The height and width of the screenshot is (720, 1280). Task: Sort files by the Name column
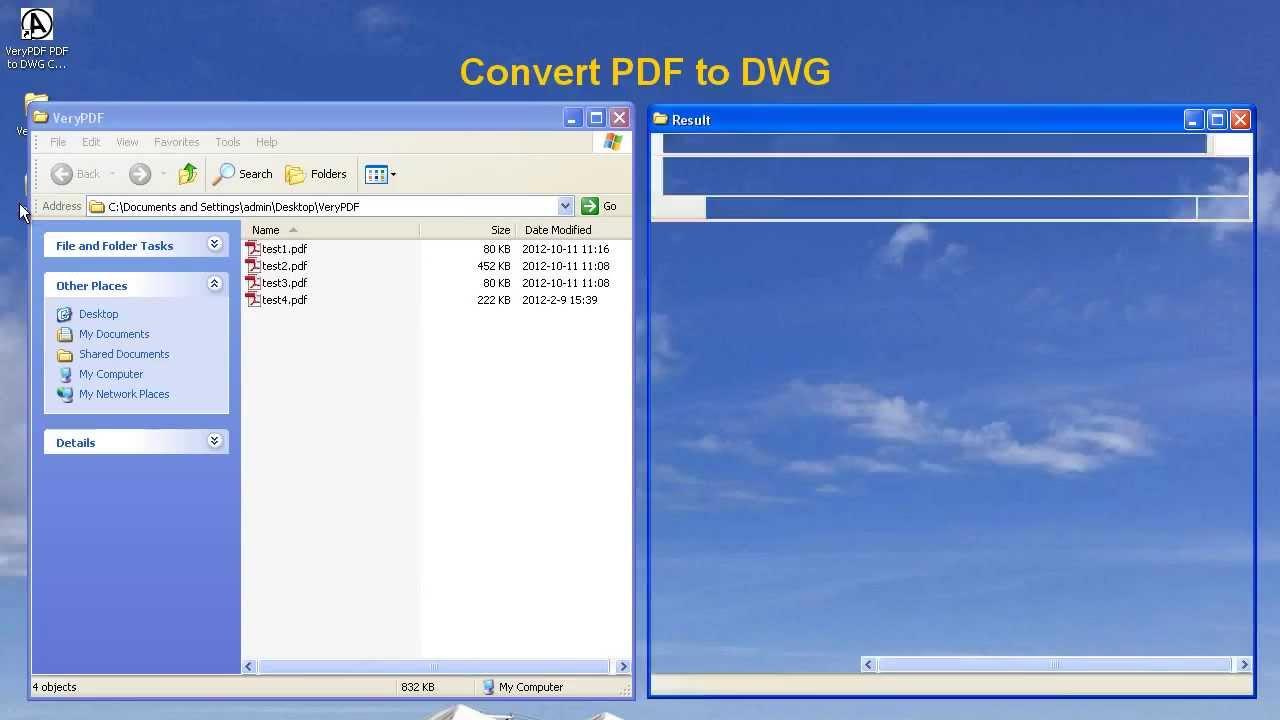coord(330,230)
